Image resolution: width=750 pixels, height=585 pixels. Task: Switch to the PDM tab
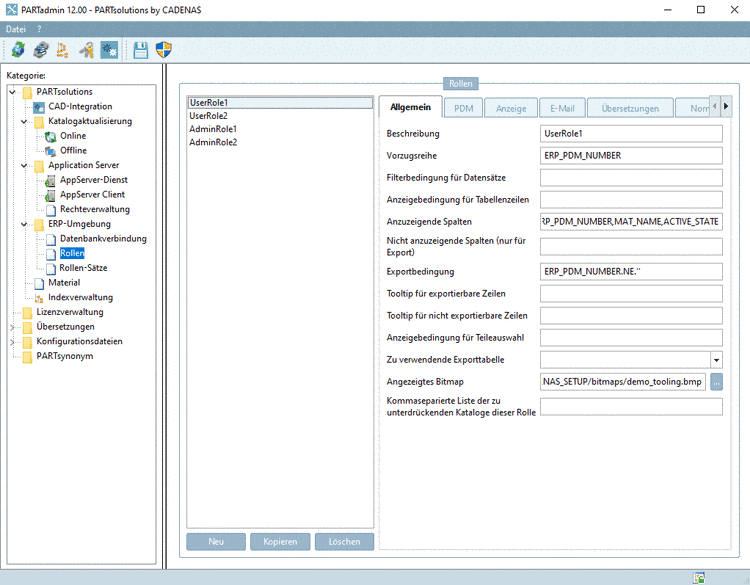click(463, 108)
